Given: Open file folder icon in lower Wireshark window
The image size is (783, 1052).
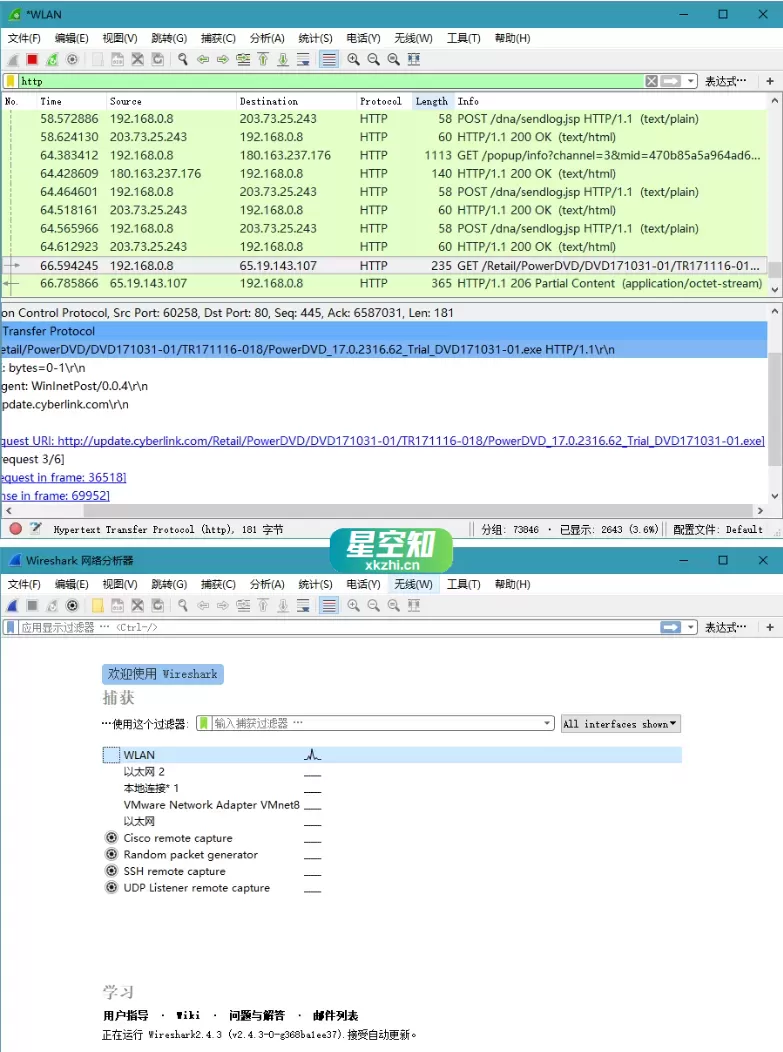Looking at the screenshot, I should tap(97, 606).
